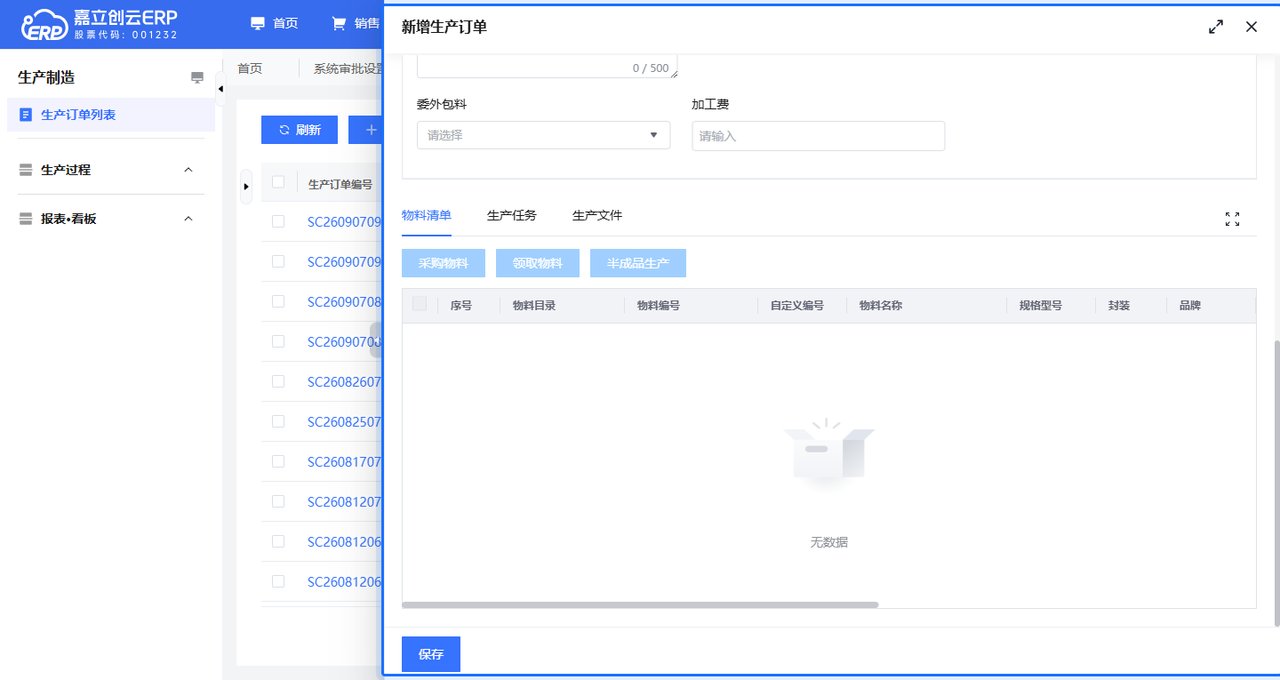Switch to the 生产任务 tab

click(511, 216)
